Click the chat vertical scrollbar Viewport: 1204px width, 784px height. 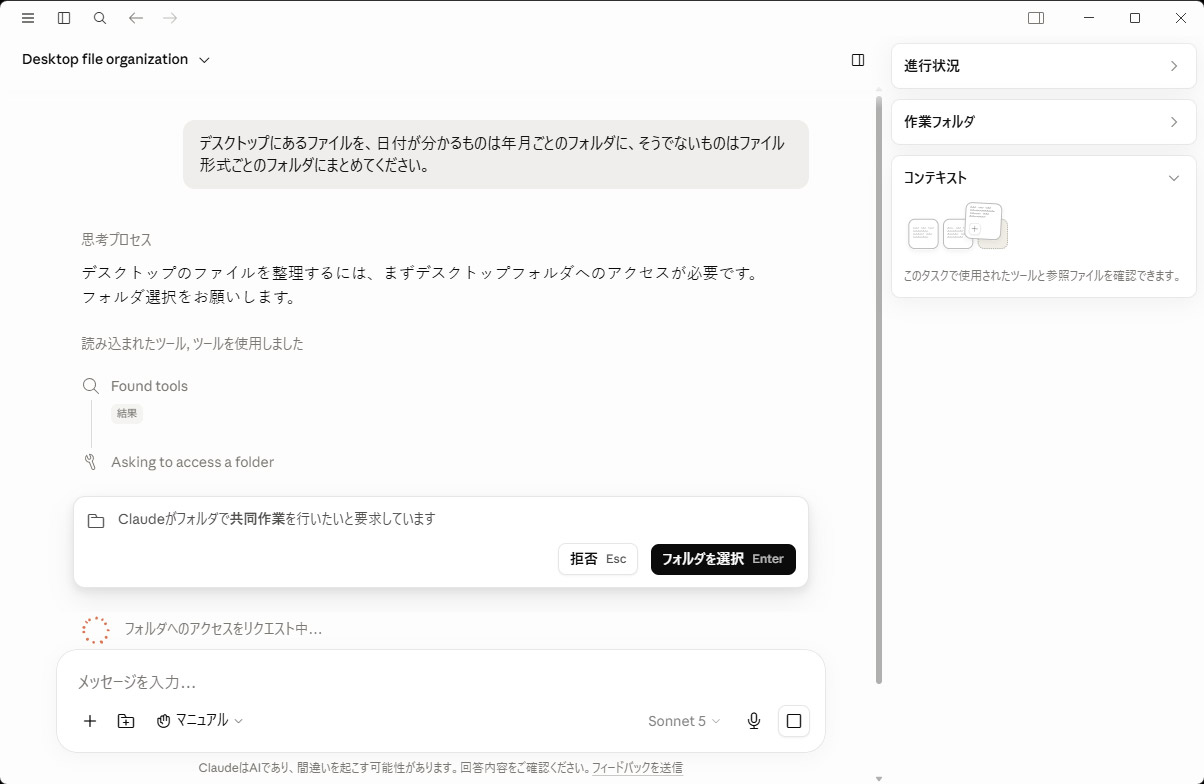pos(879,390)
